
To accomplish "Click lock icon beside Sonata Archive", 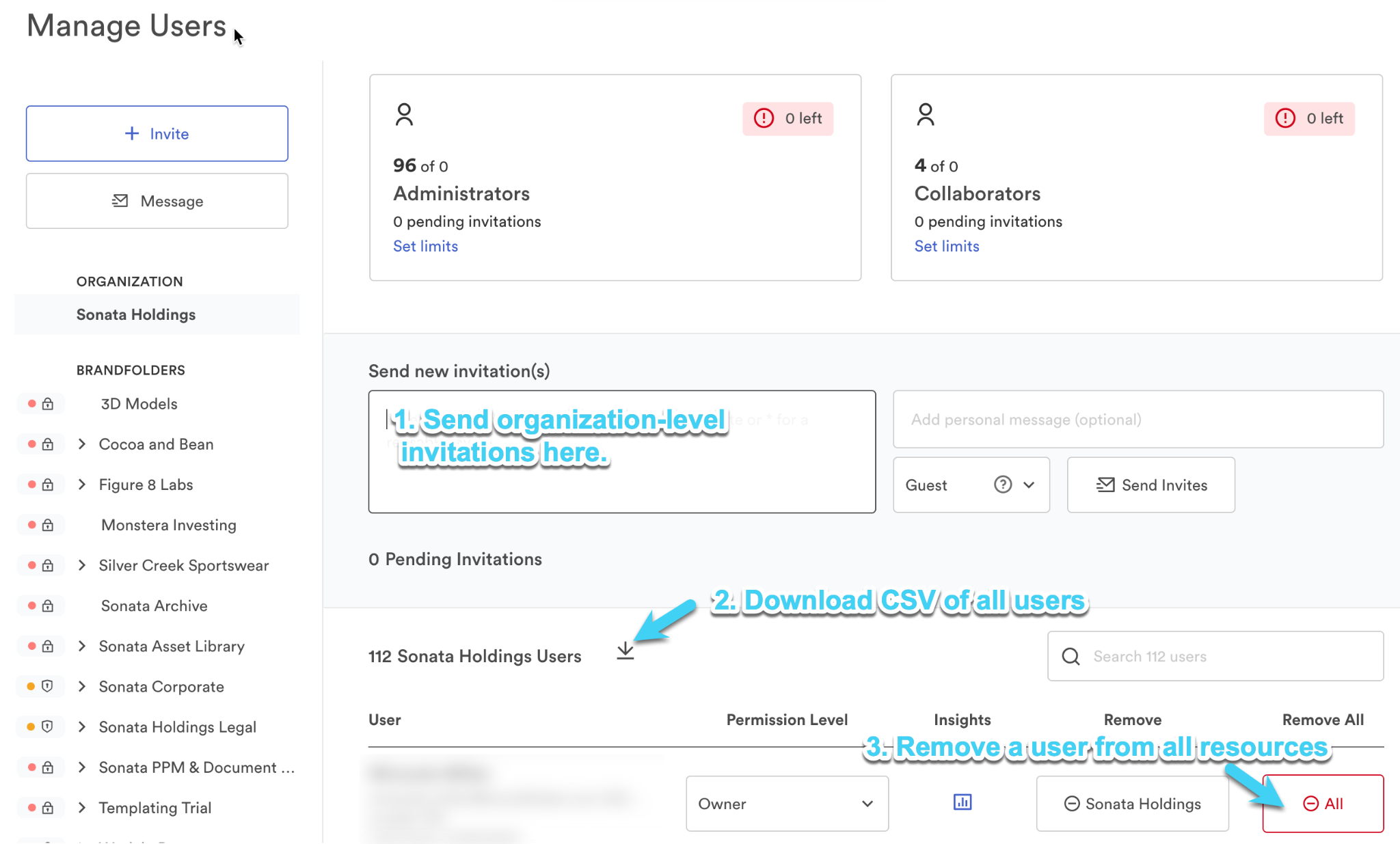I will coord(48,605).
